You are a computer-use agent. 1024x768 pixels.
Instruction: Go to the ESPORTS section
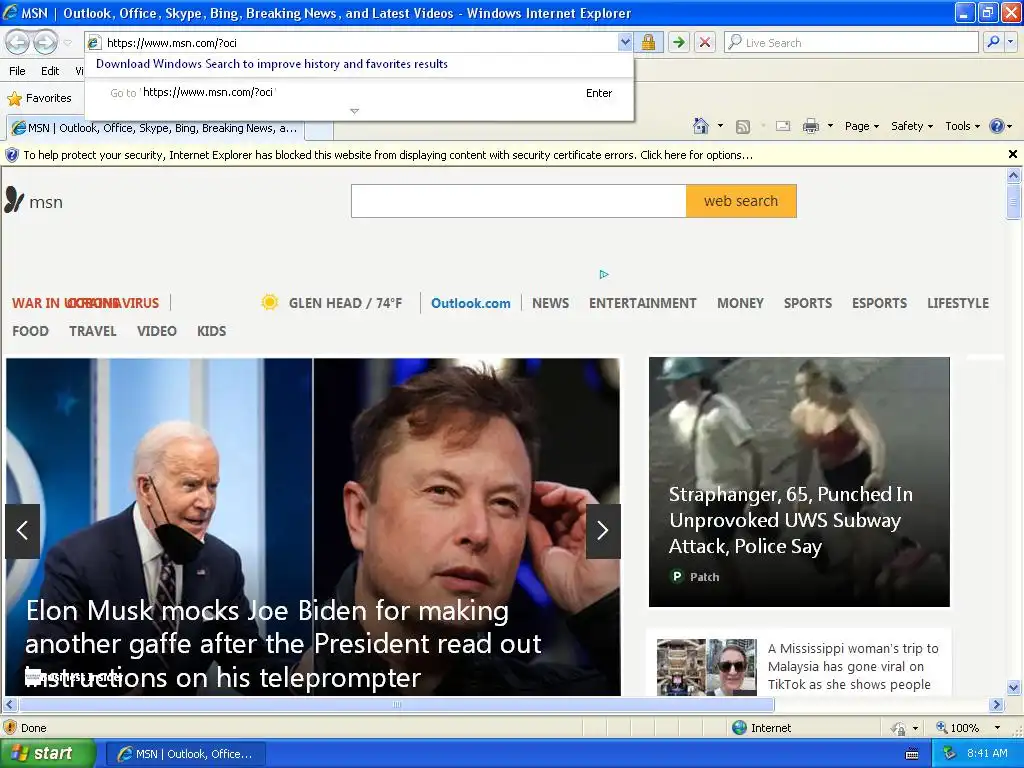[879, 303]
